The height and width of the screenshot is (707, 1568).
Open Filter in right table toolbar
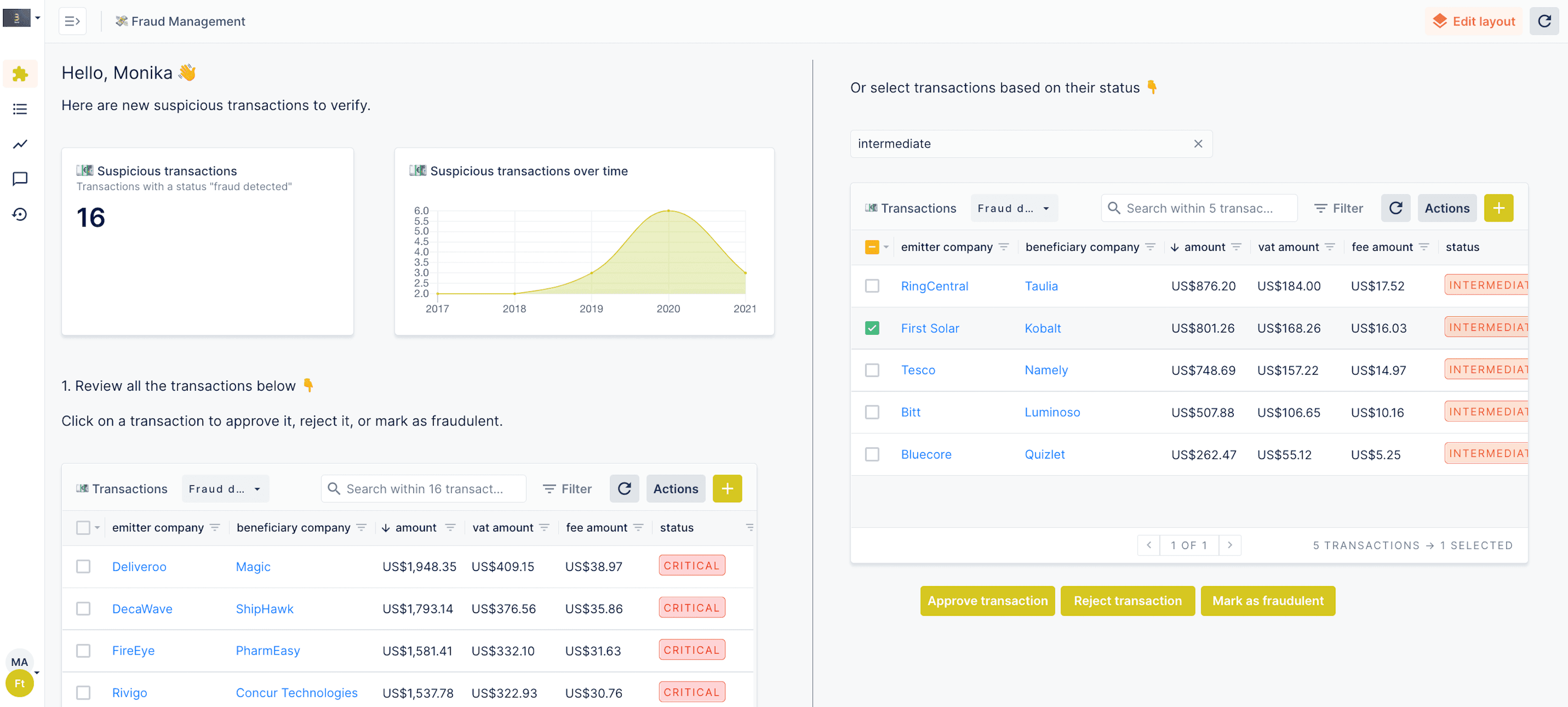[1338, 208]
